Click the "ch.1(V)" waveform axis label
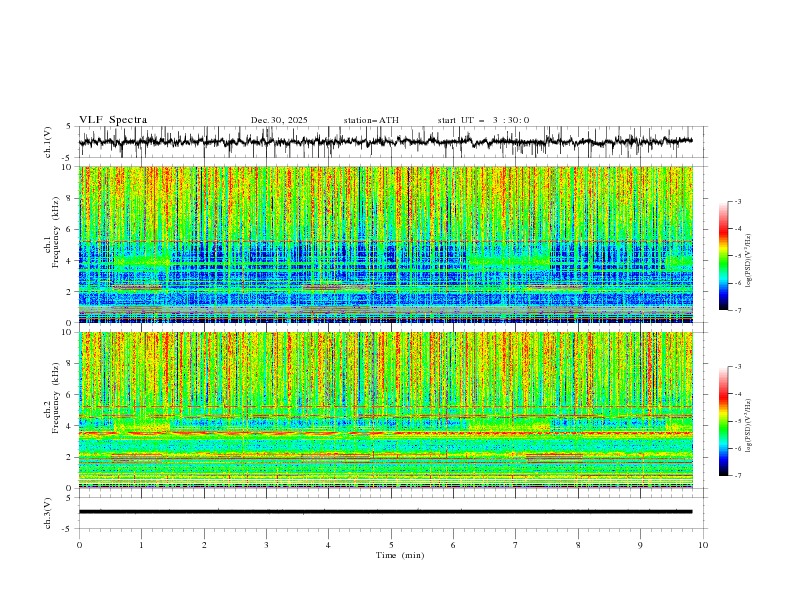Viewport: 792px width, 612px height. tap(48, 142)
